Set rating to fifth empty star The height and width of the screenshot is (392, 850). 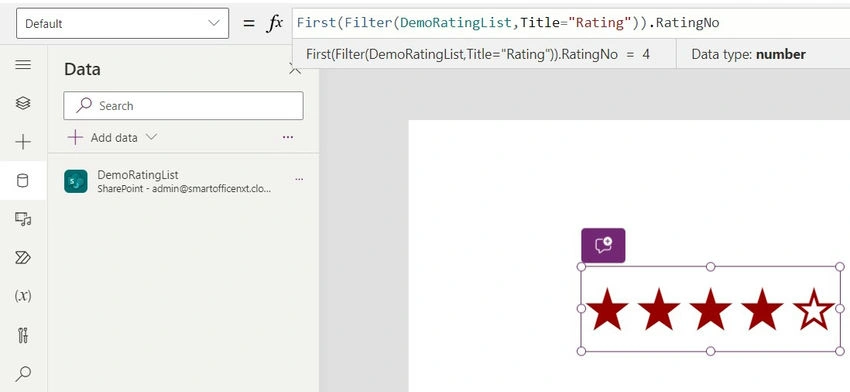(x=814, y=309)
